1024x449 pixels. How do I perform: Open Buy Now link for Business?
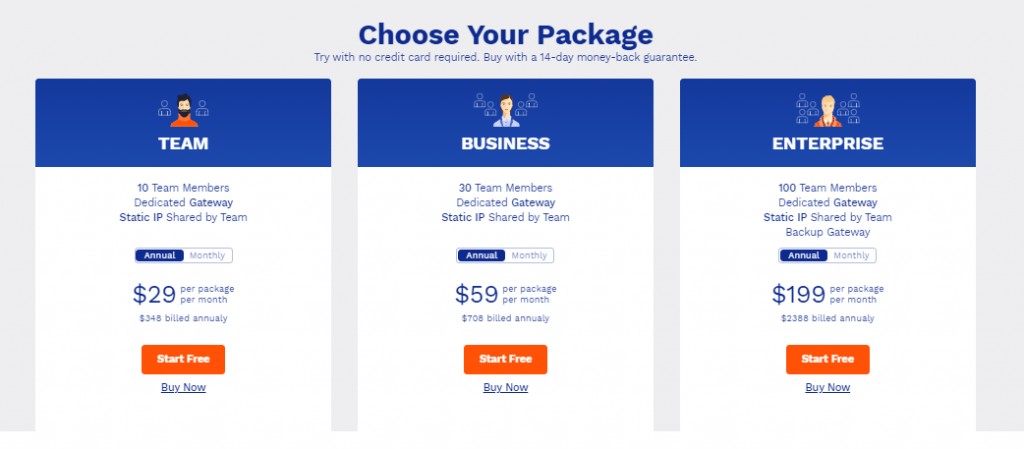pyautogui.click(x=505, y=387)
